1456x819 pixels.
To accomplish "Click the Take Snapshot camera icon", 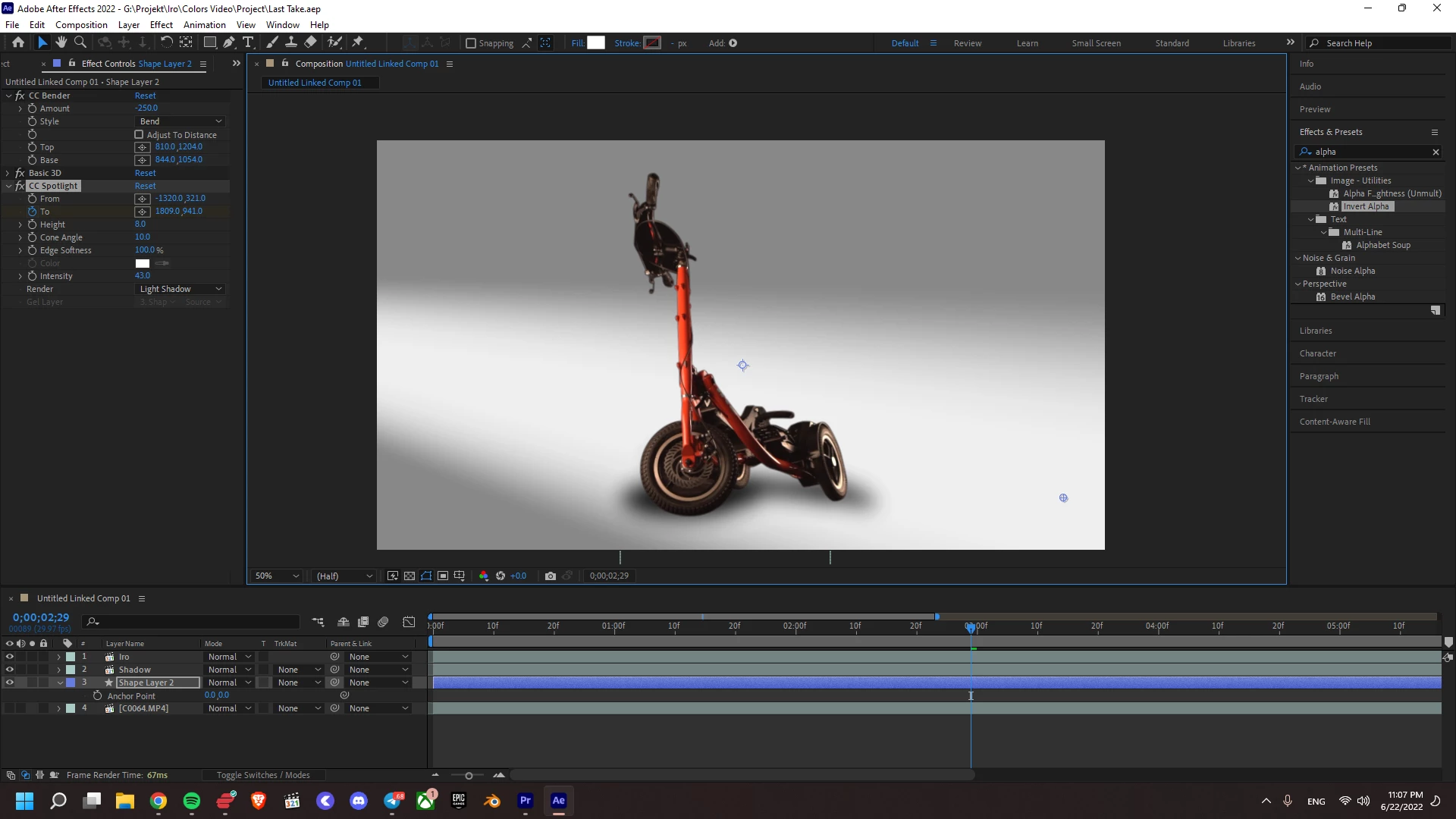I will click(x=551, y=576).
